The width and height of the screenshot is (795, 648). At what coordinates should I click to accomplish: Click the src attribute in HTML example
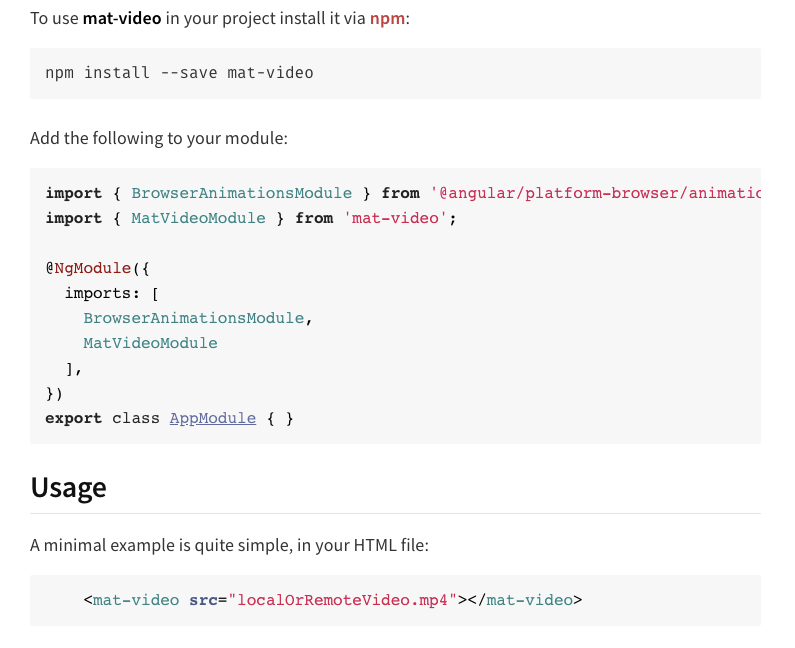203,600
